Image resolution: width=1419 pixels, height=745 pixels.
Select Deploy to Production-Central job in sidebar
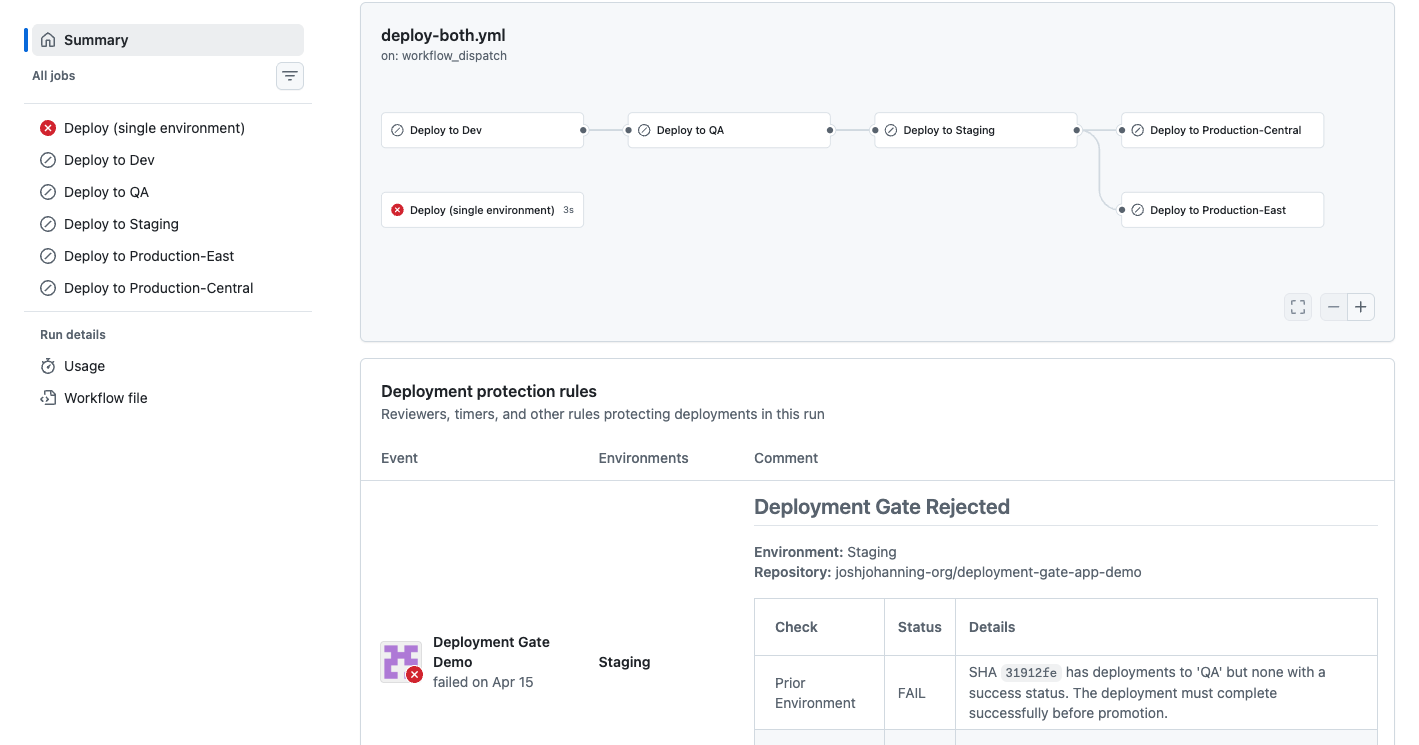pos(168,288)
